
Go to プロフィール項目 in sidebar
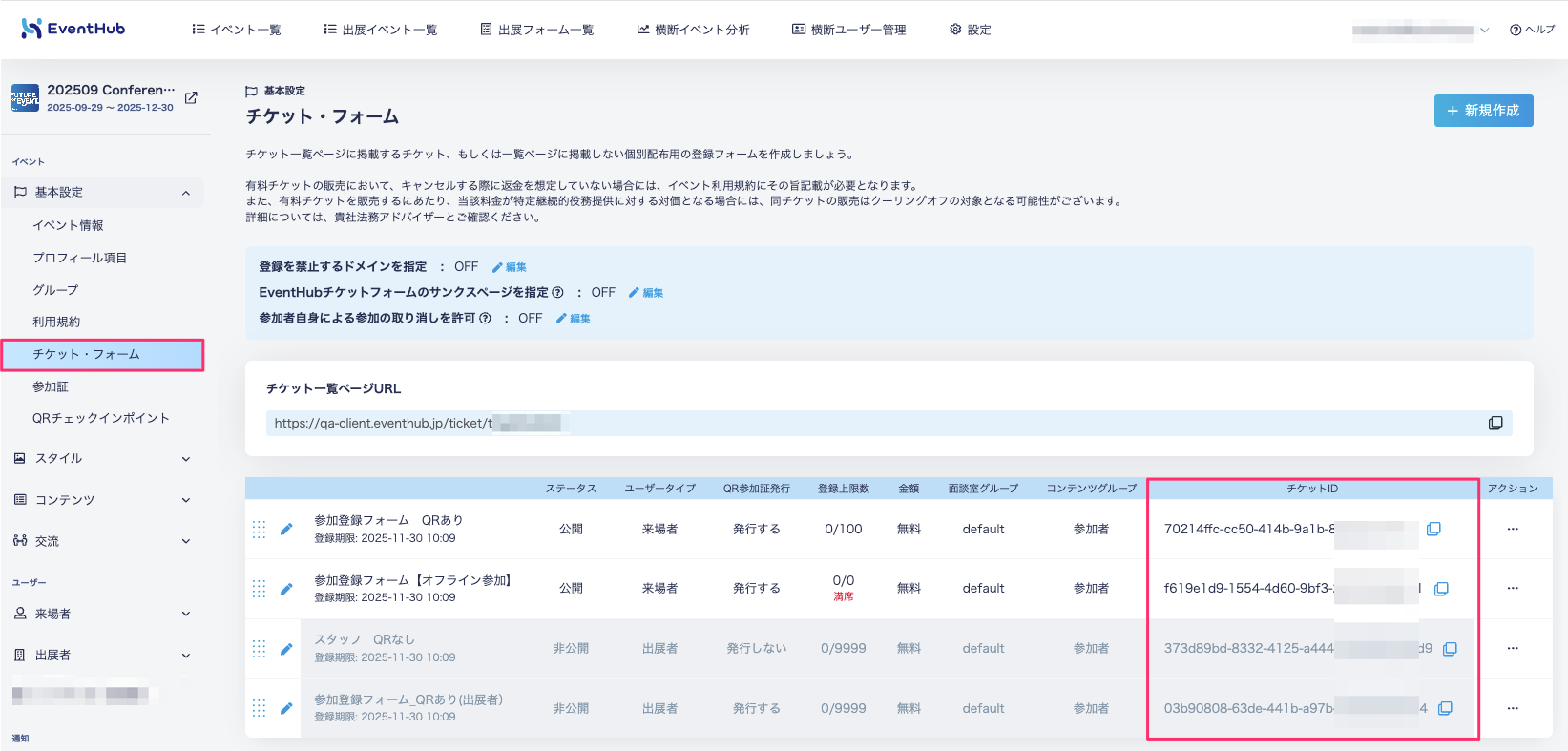(79, 259)
